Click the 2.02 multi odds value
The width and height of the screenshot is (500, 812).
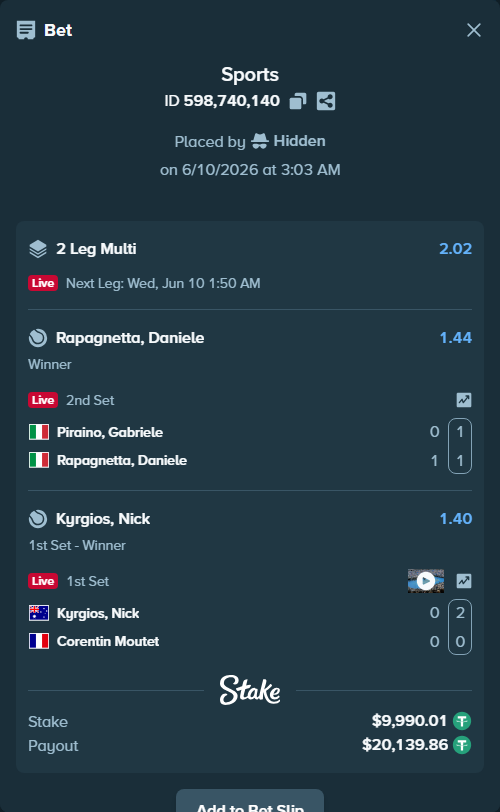tap(455, 249)
